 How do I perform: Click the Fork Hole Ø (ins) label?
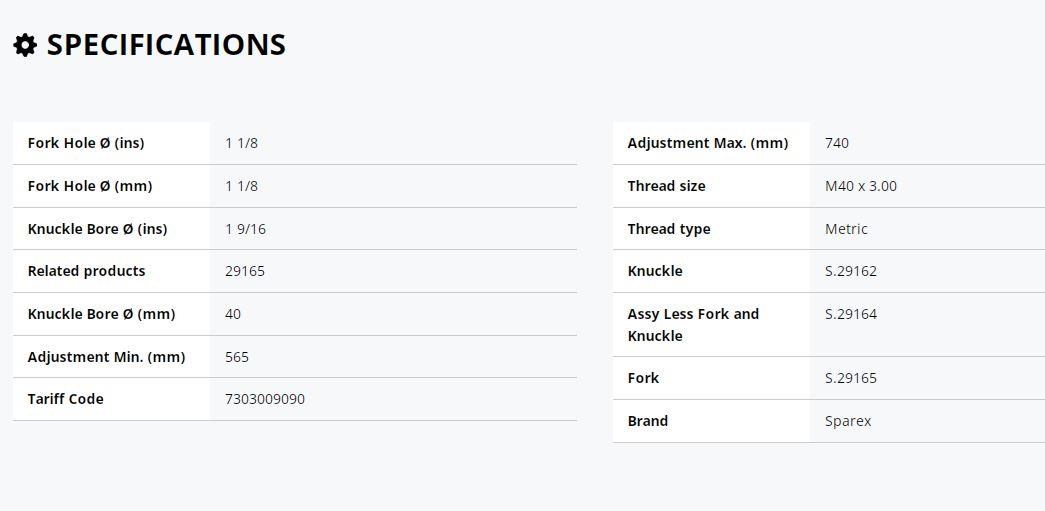(x=86, y=143)
